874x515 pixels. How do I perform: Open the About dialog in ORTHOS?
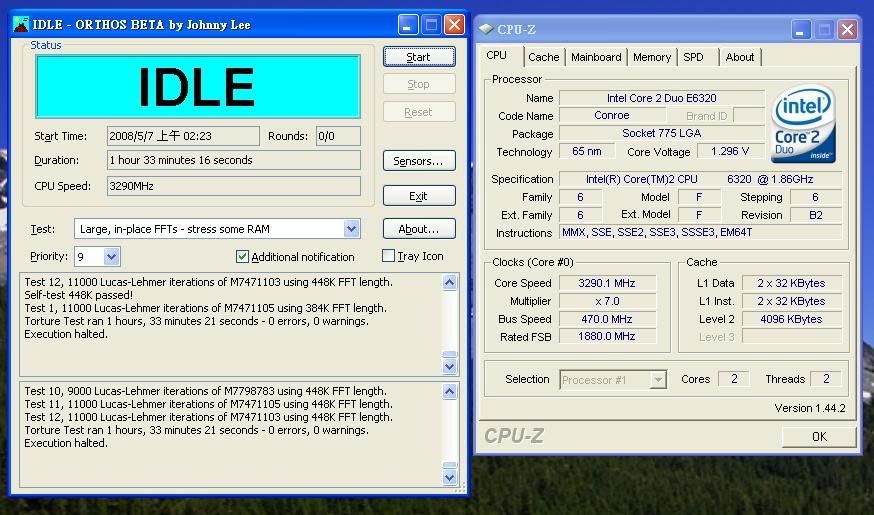click(x=419, y=229)
